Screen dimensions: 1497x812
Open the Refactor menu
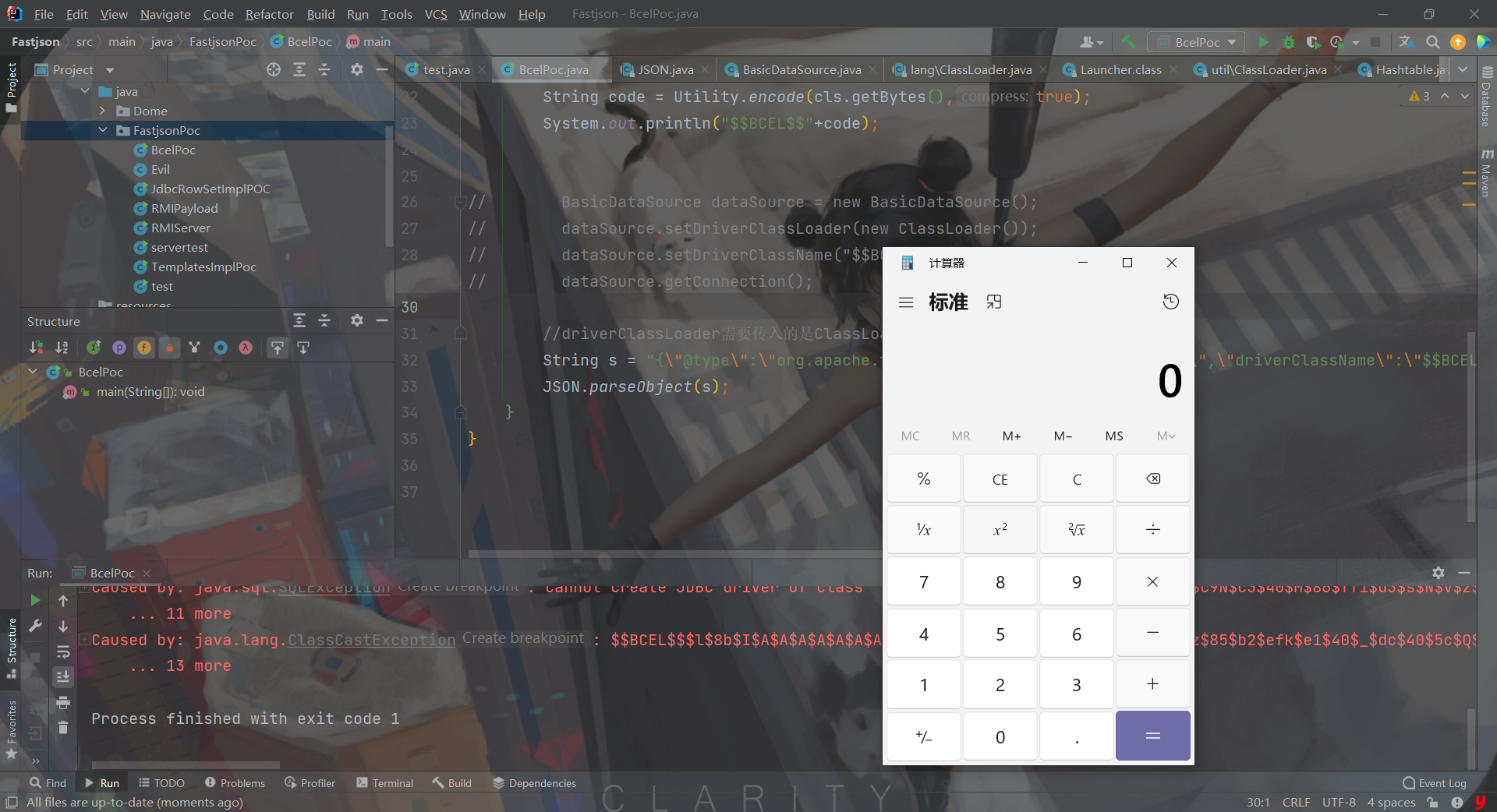pyautogui.click(x=269, y=14)
